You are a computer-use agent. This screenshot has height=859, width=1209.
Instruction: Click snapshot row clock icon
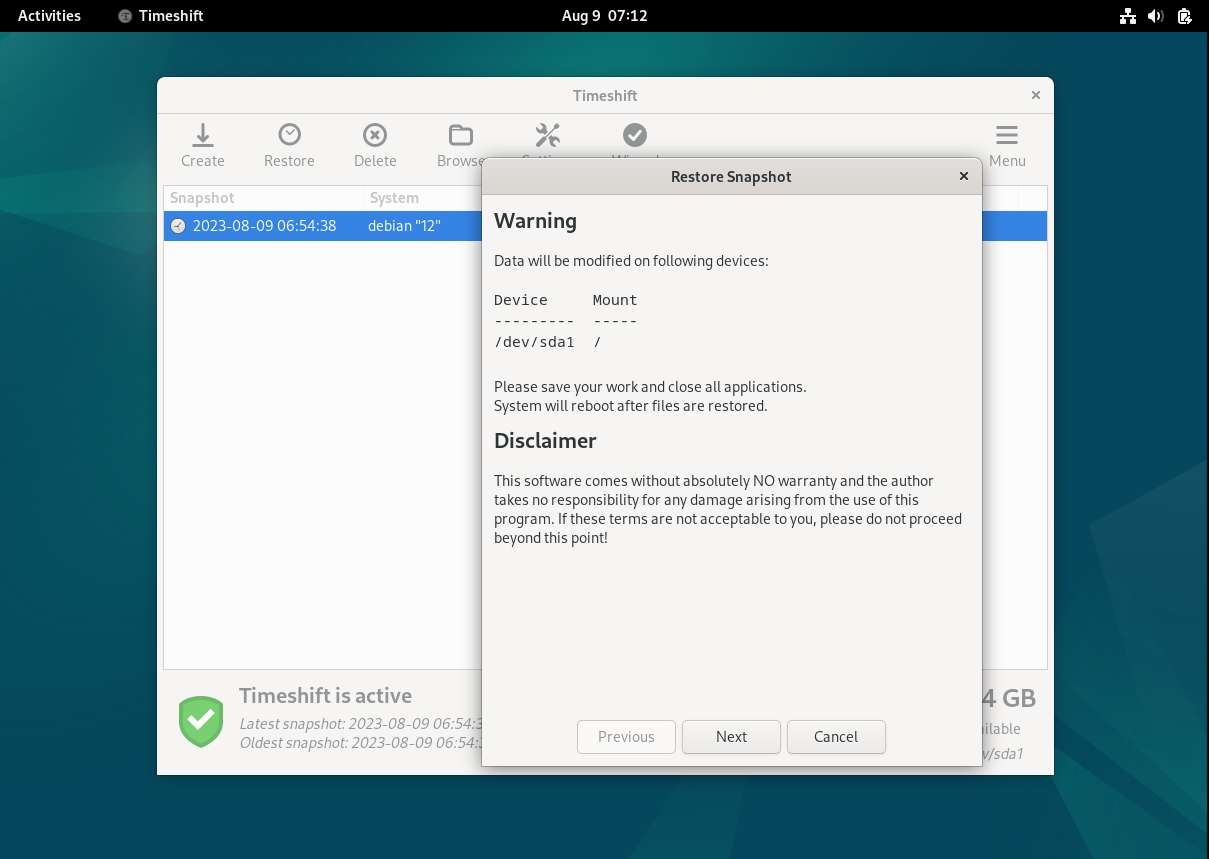tap(178, 226)
